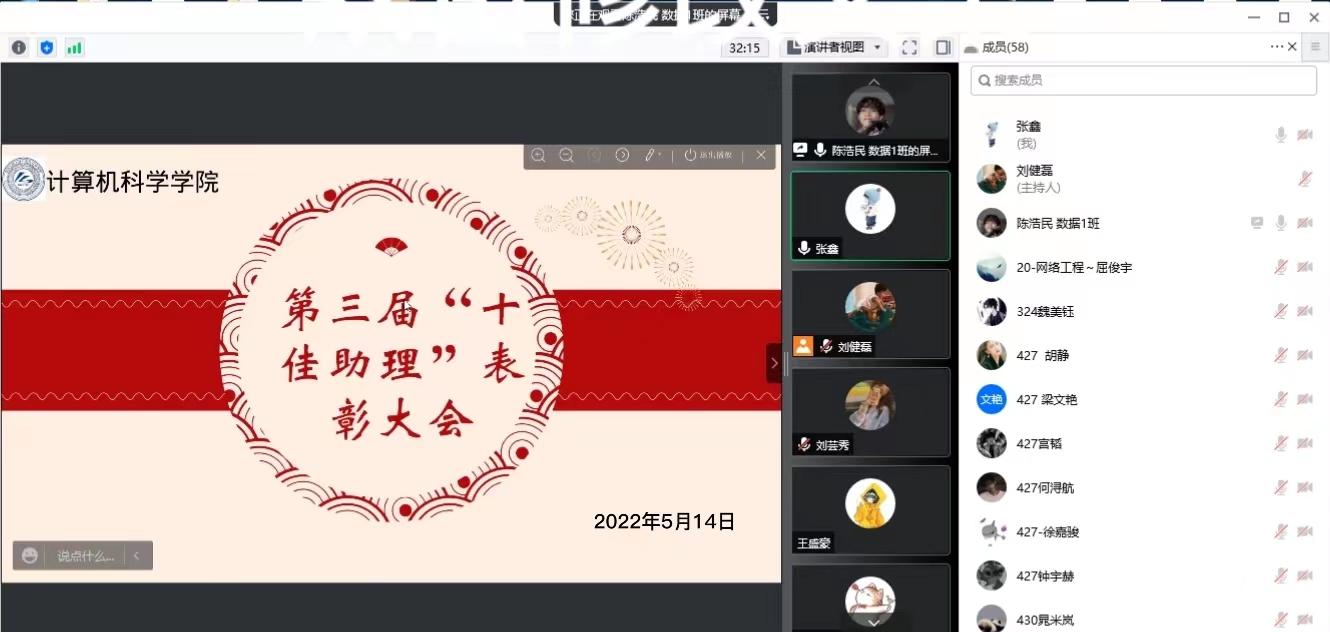The image size is (1330, 632).
Task: Toggle microphone for 陈浩民 数据1班 in list
Action: pos(1280,223)
